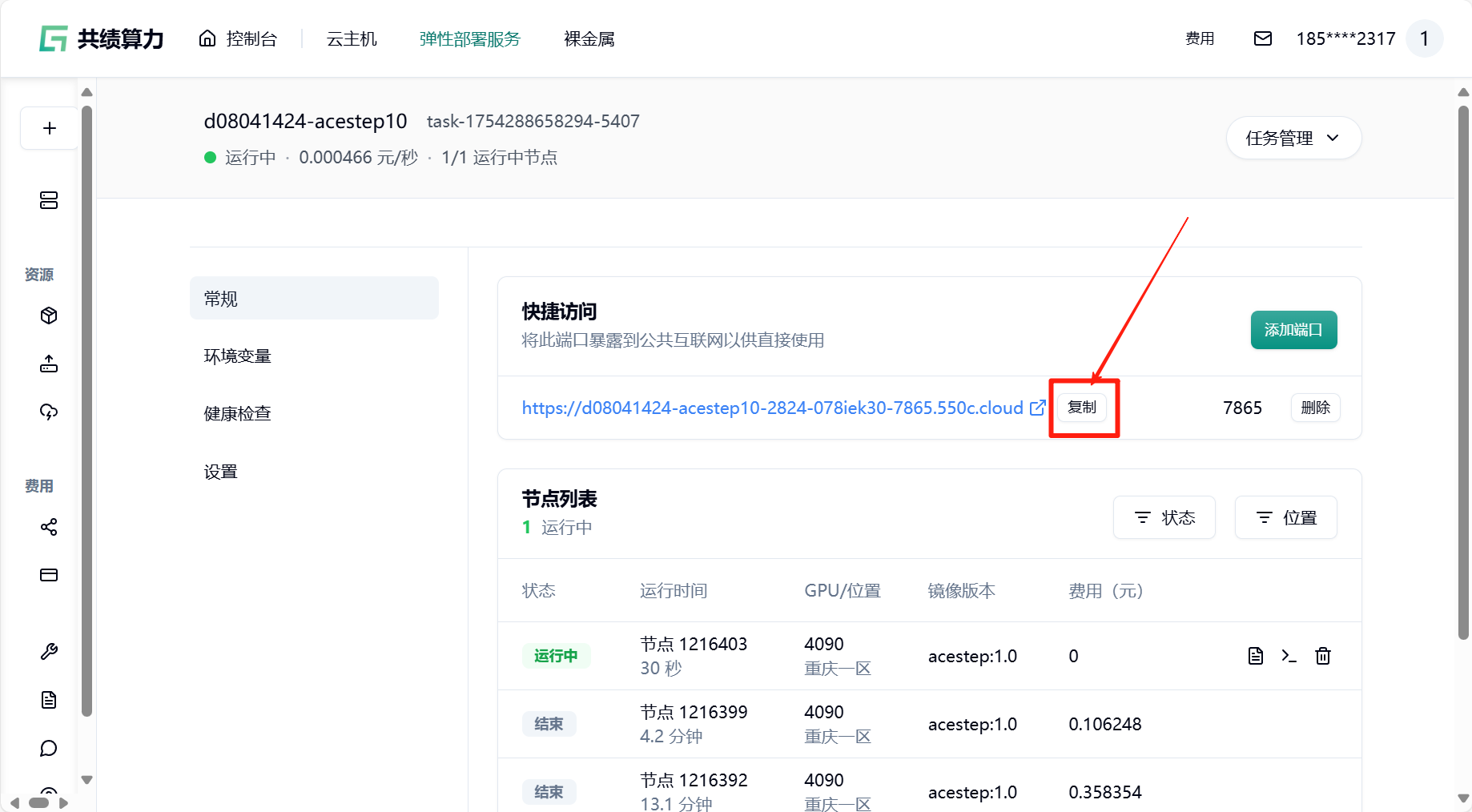
Task: Open the wrench tools sidebar icon
Action: point(49,652)
